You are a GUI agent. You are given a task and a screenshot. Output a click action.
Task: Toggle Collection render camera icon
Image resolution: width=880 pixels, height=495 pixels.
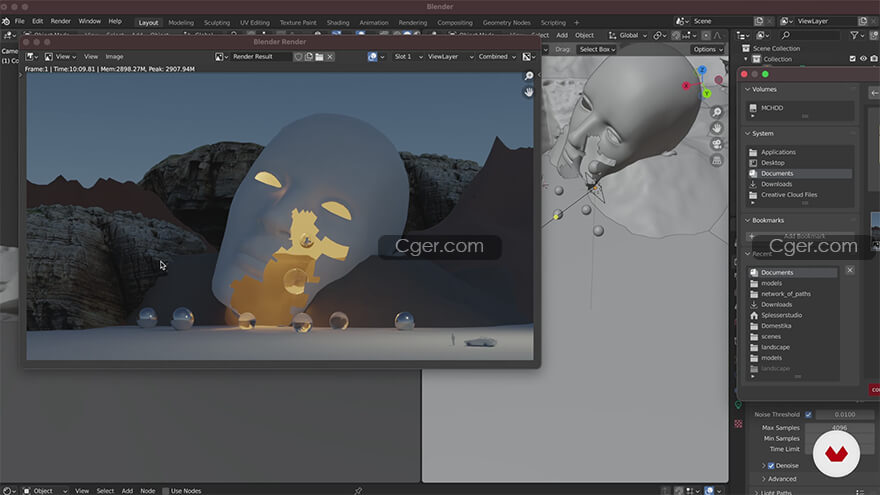(874, 59)
